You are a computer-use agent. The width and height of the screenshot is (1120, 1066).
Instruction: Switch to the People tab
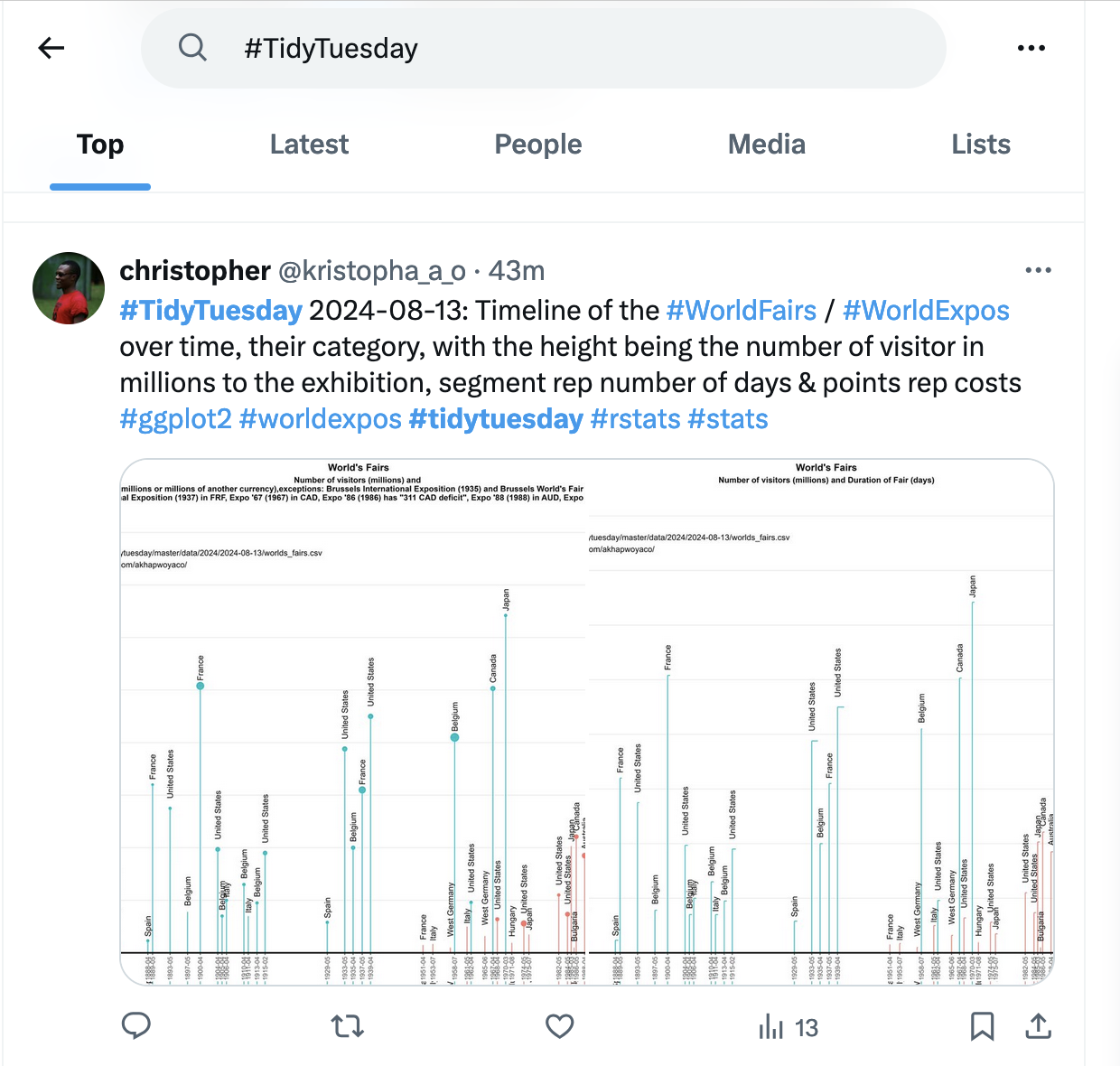pyautogui.click(x=538, y=145)
